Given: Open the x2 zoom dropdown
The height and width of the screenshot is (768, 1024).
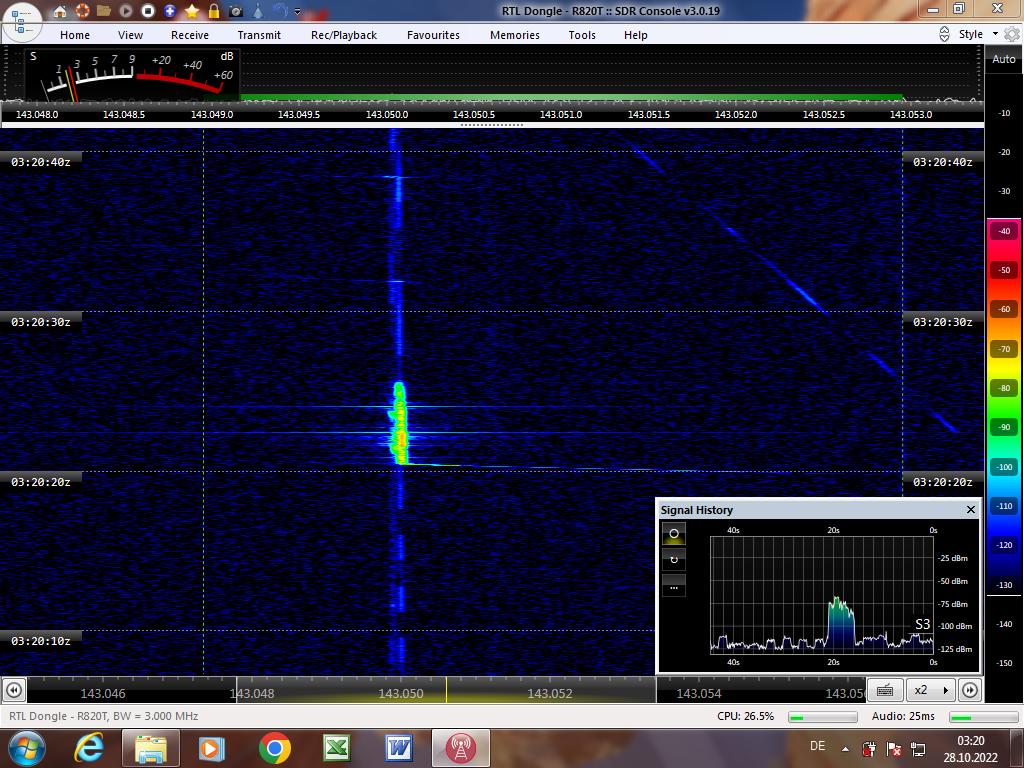Looking at the screenshot, I should (930, 690).
